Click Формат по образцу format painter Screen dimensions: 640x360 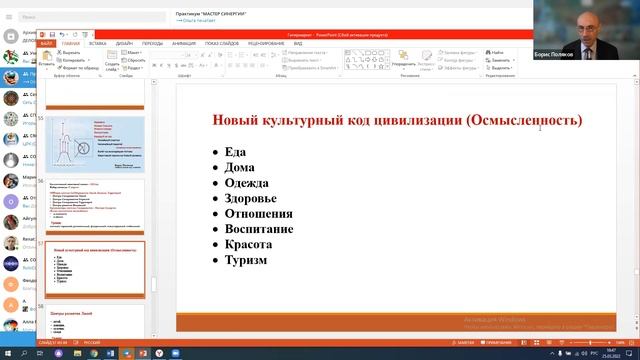point(78,68)
